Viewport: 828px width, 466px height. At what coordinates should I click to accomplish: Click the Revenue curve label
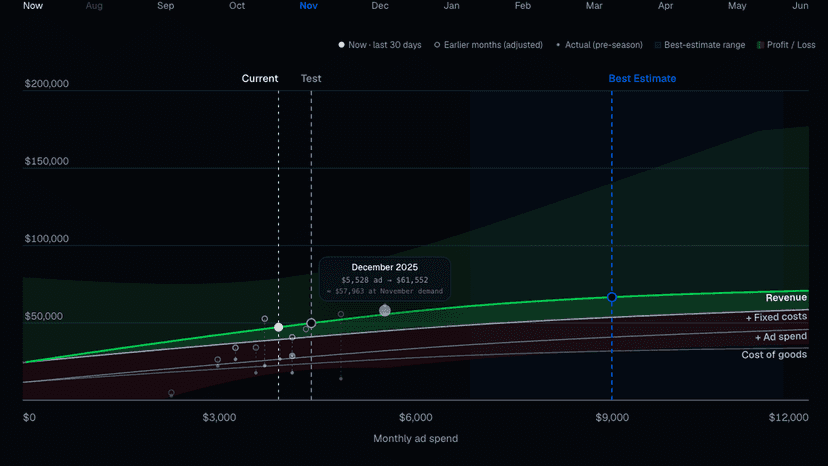coord(786,298)
